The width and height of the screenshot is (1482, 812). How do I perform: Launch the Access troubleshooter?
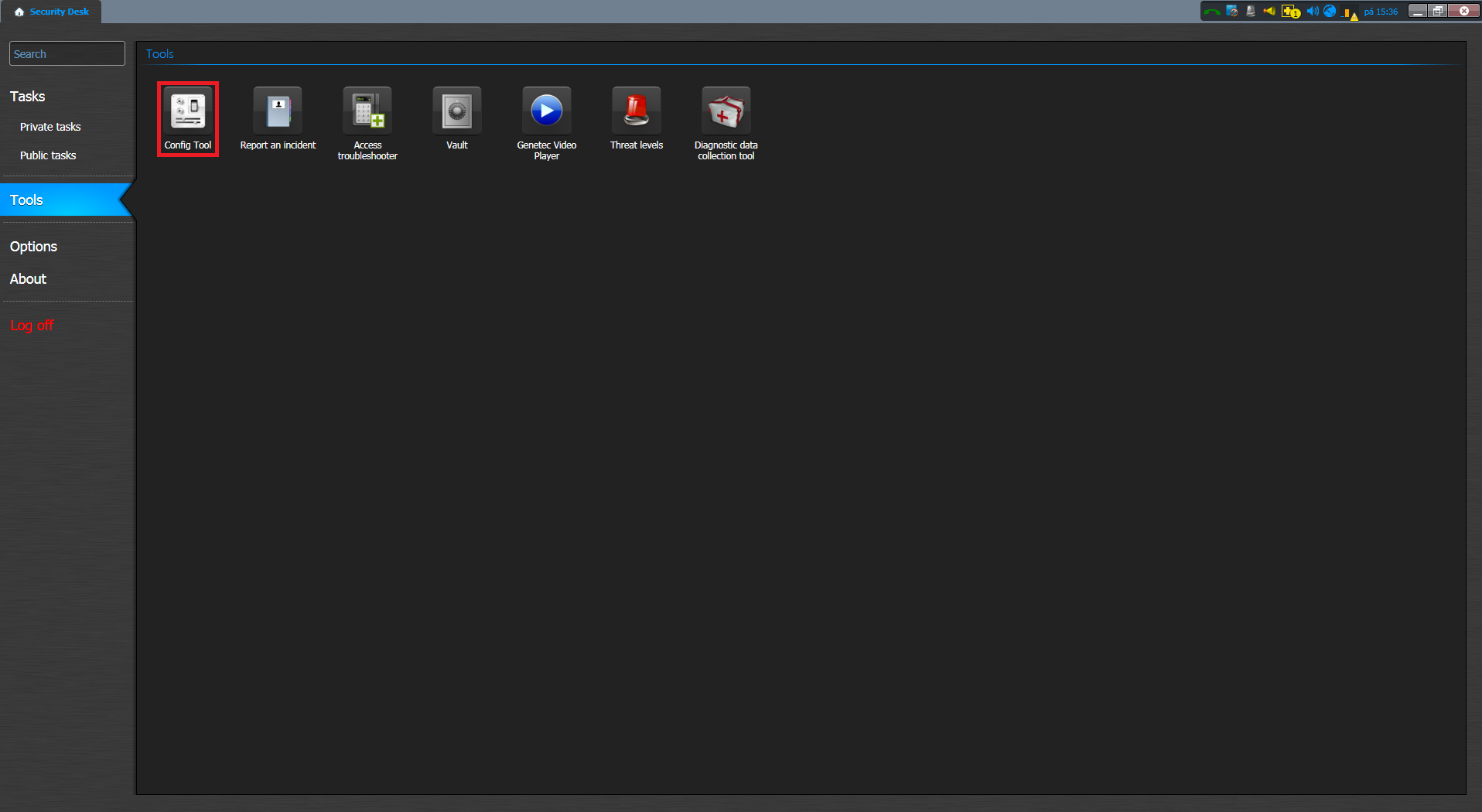[x=367, y=112]
